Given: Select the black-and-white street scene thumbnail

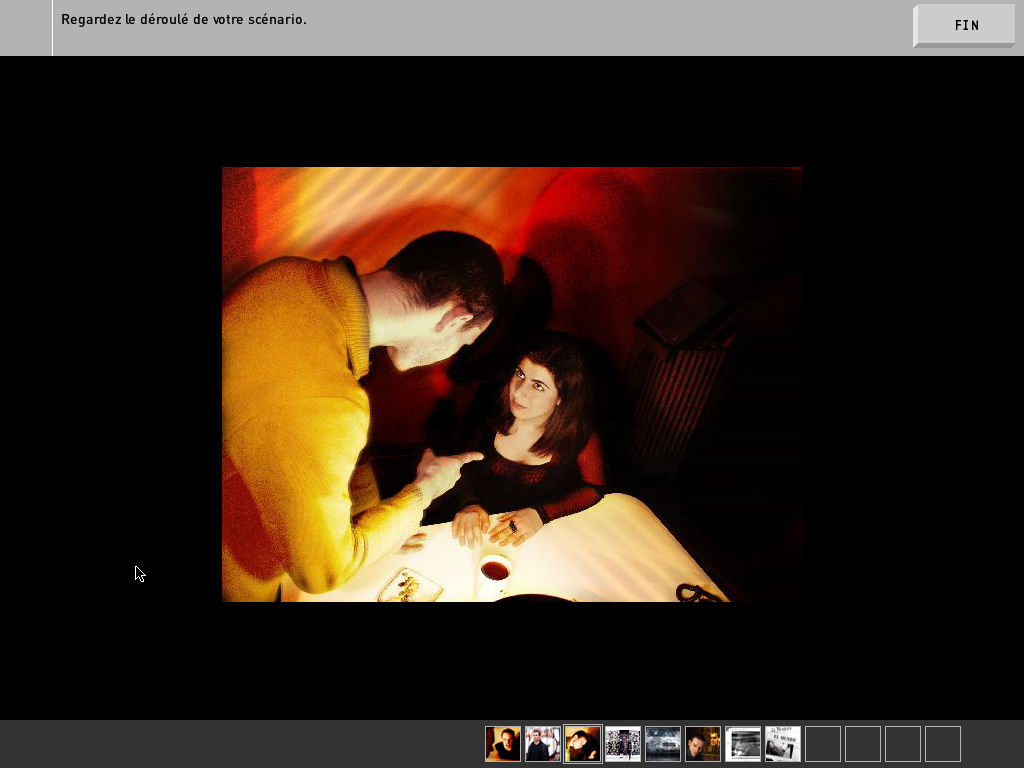Looking at the screenshot, I should coord(623,744).
